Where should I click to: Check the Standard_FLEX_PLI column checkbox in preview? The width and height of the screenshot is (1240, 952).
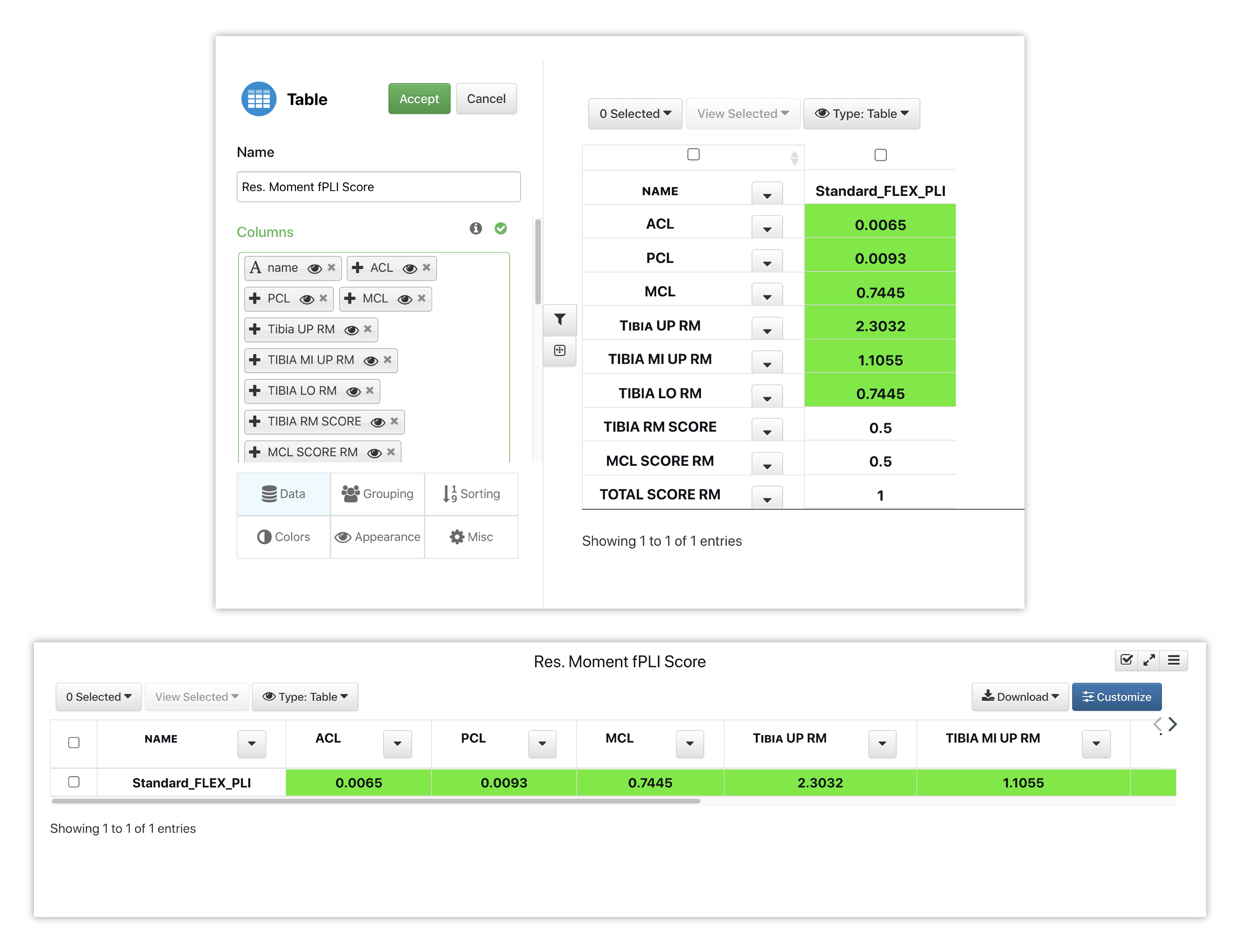tap(880, 155)
